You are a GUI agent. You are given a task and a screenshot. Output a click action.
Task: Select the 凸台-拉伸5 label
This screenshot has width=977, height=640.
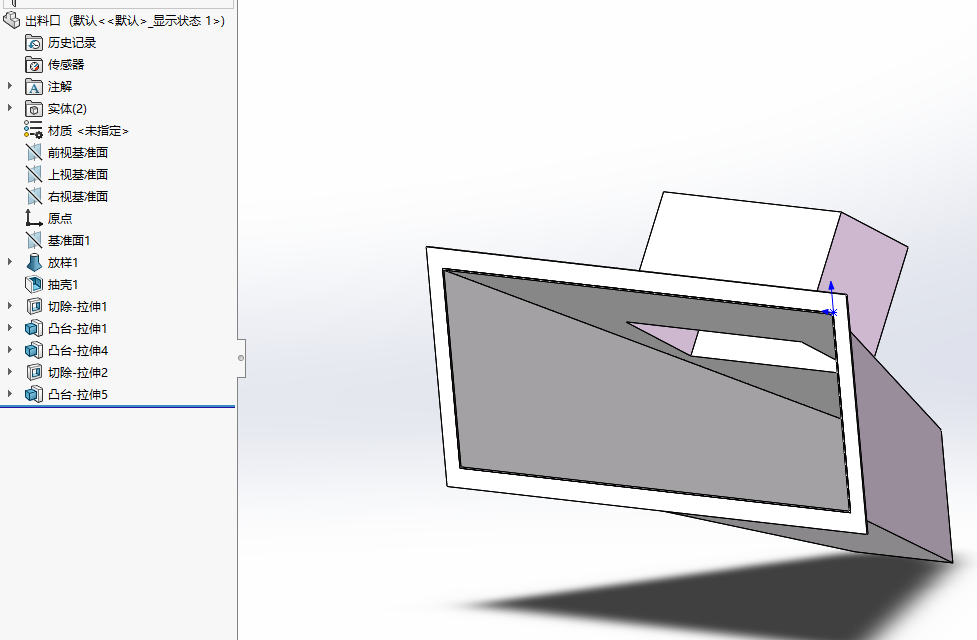pyautogui.click(x=78, y=394)
